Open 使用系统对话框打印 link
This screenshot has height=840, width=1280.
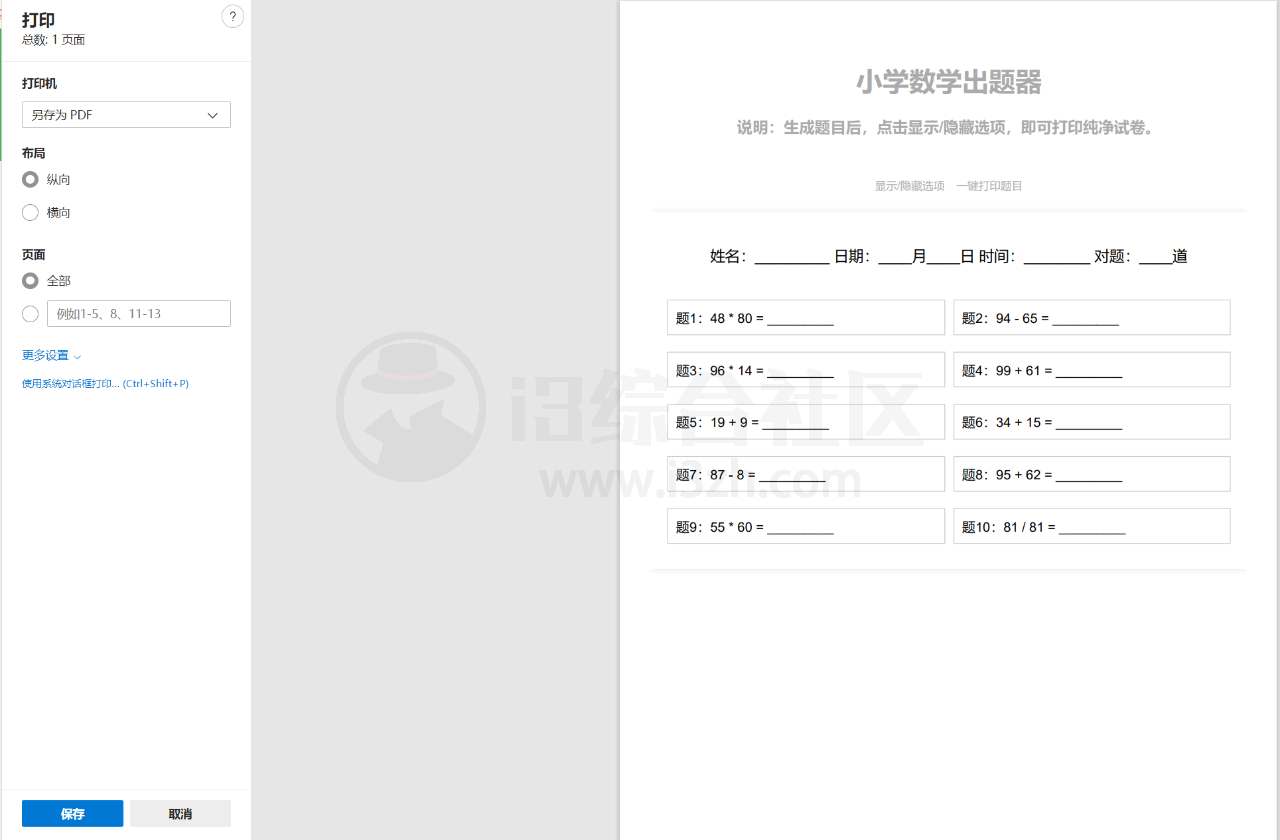point(105,383)
